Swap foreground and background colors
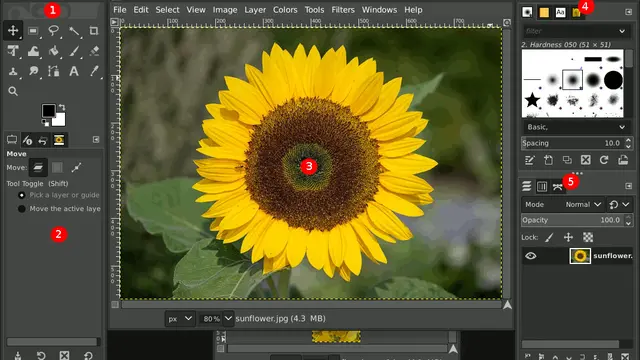The height and width of the screenshot is (360, 640). [x=62, y=107]
